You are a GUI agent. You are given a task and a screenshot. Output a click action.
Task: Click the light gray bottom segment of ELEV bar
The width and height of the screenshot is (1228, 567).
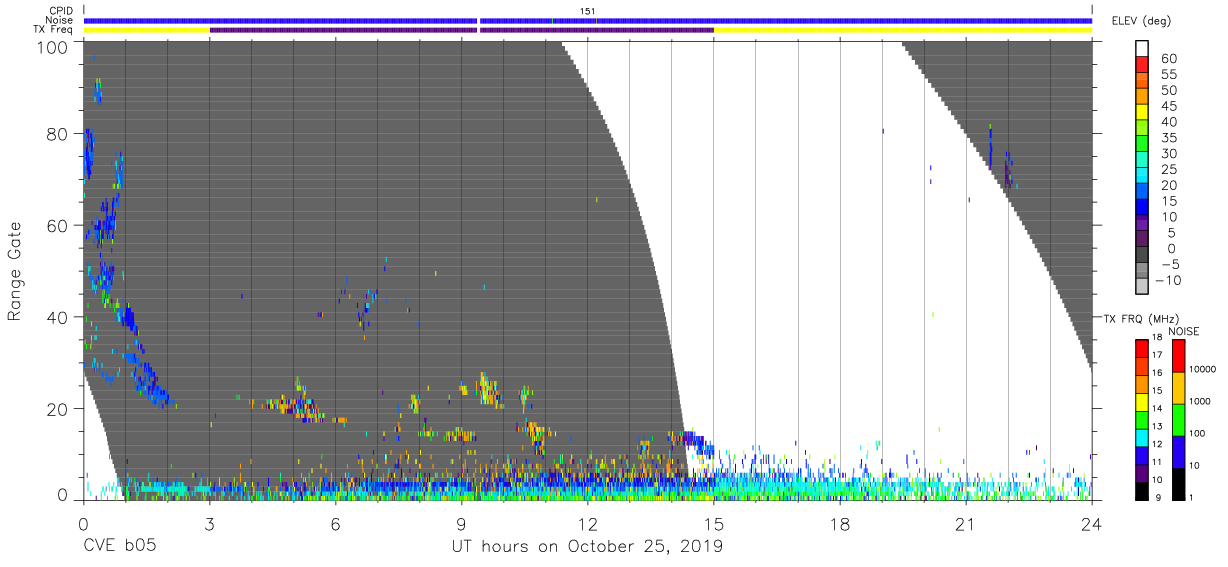coord(1143,284)
